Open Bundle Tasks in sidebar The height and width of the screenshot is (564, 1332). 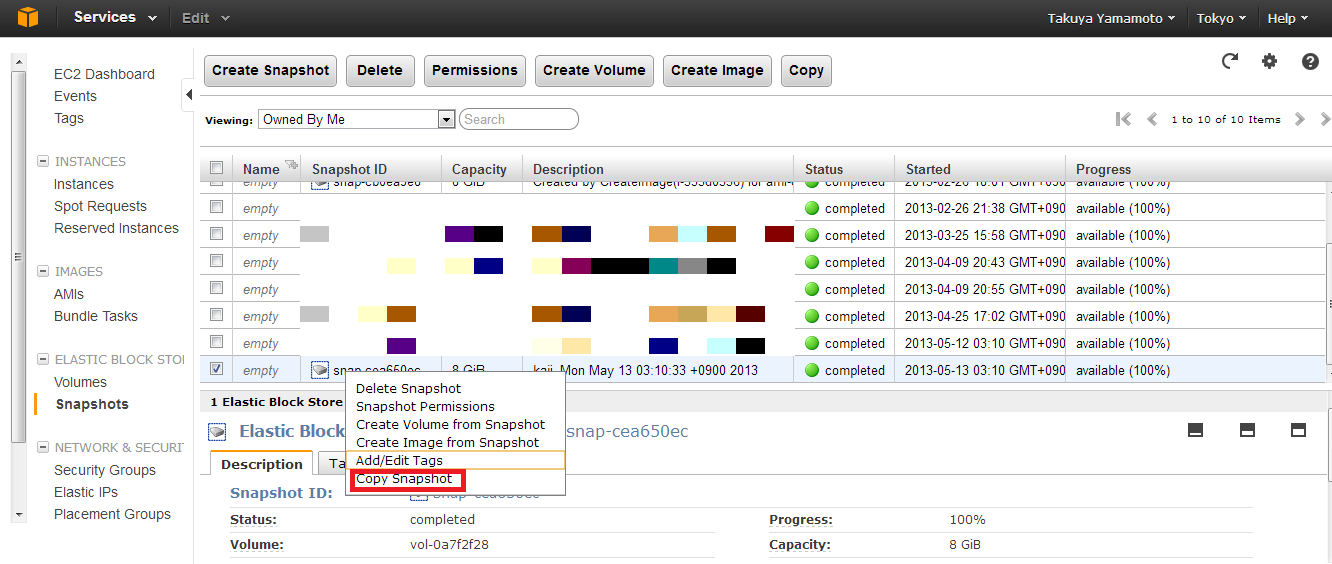click(96, 316)
